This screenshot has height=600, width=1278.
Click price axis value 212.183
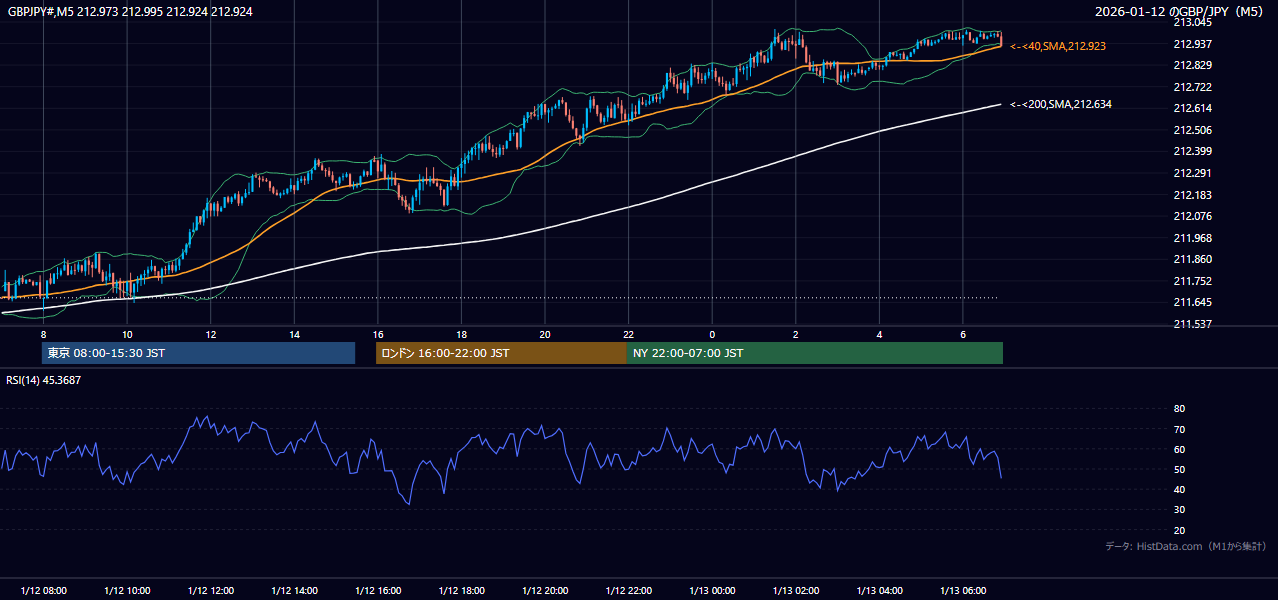[x=1192, y=195]
